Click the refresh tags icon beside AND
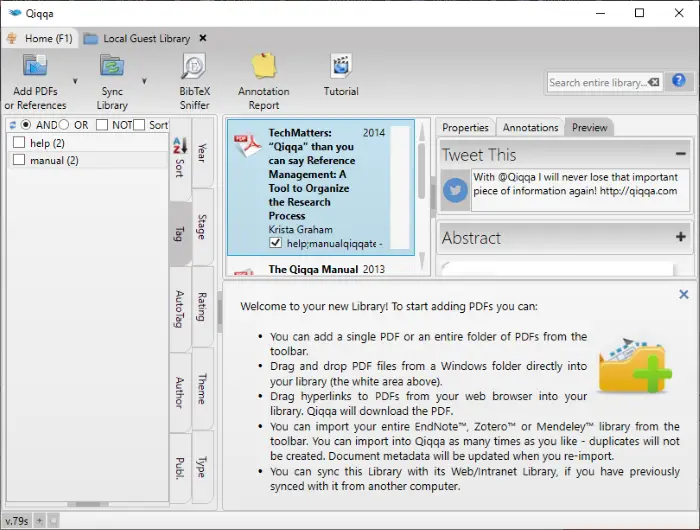 pos(12,125)
